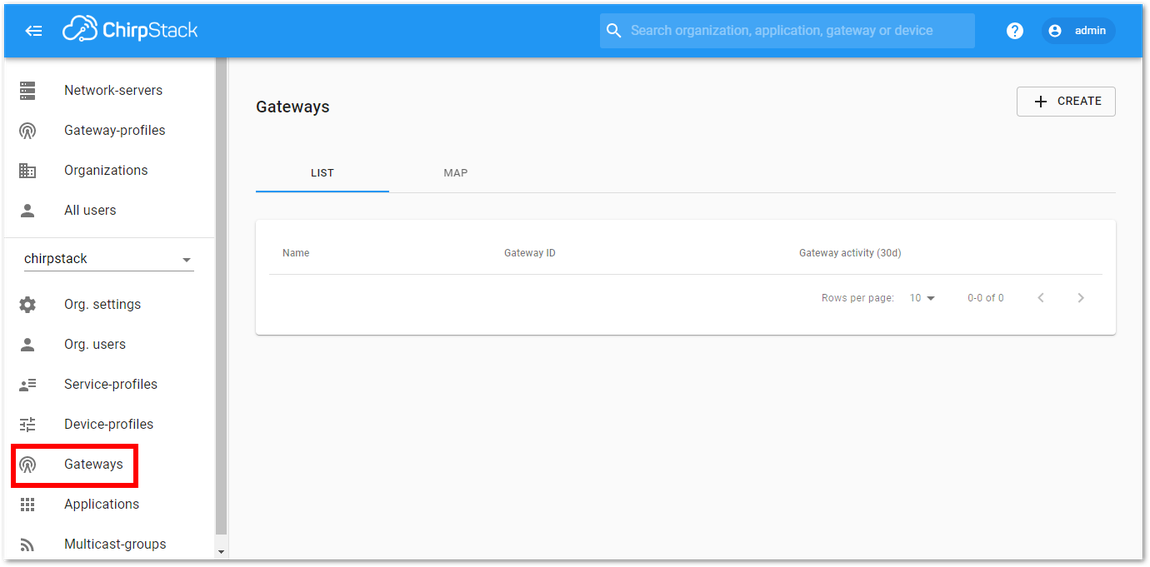Open the chirpstack organization dropdown
The image size is (1150, 567).
point(109,259)
